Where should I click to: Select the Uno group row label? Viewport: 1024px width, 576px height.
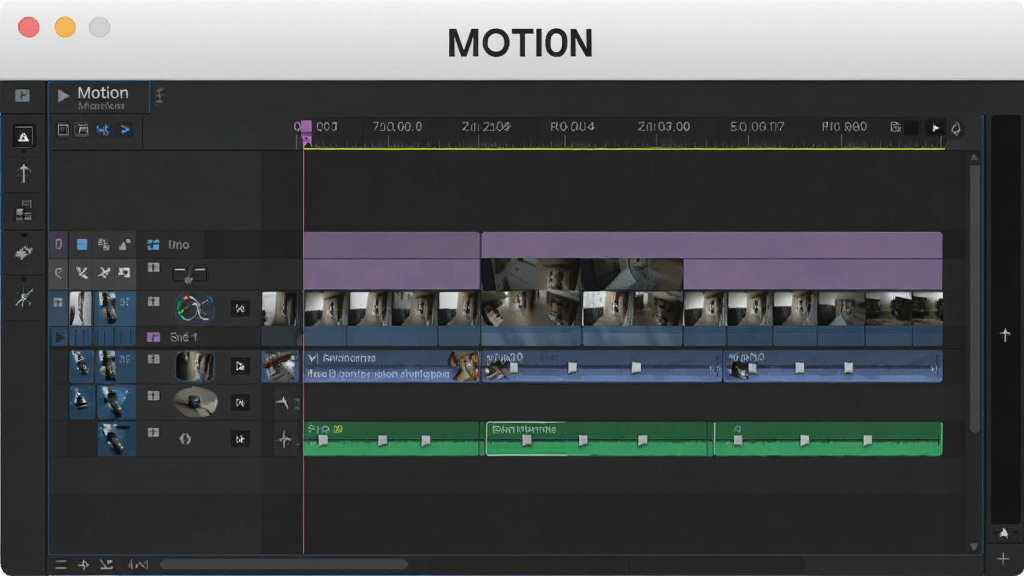click(178, 245)
